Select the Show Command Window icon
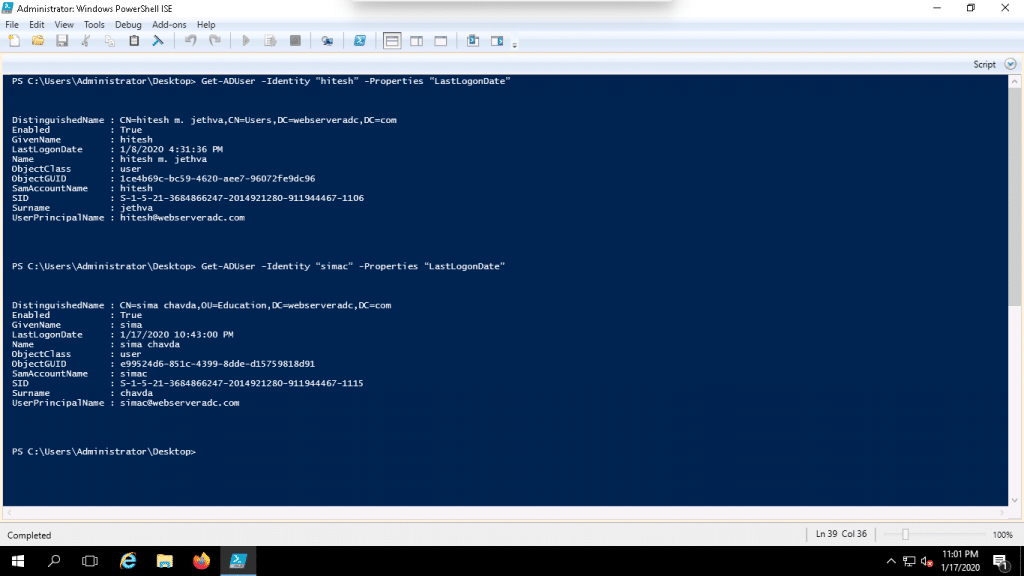Image resolution: width=1024 pixels, height=576 pixels. pos(474,40)
